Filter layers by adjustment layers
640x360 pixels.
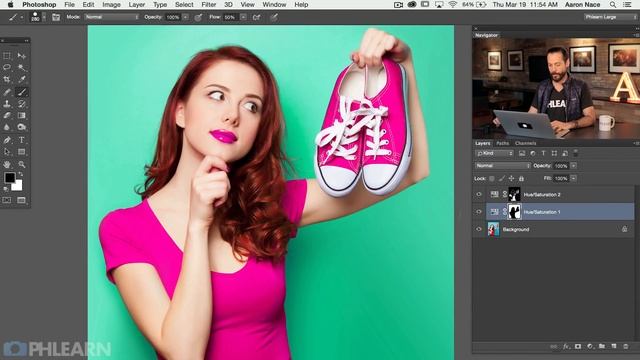(x=533, y=153)
